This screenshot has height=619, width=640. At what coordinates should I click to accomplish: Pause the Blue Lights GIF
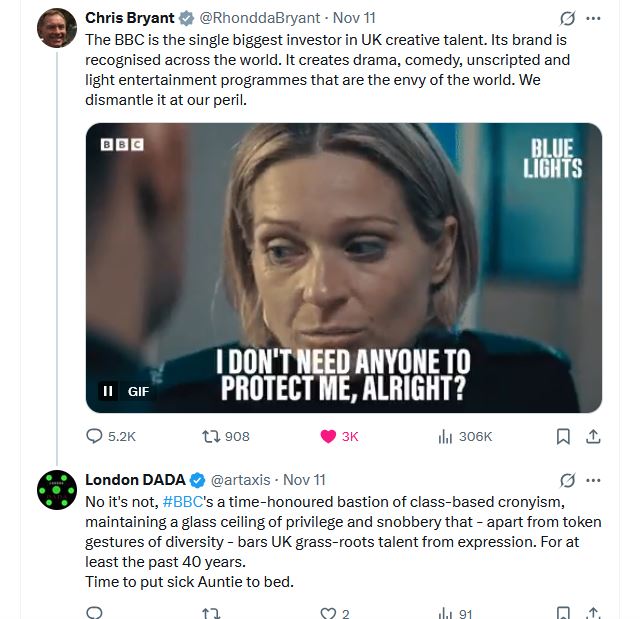108,391
